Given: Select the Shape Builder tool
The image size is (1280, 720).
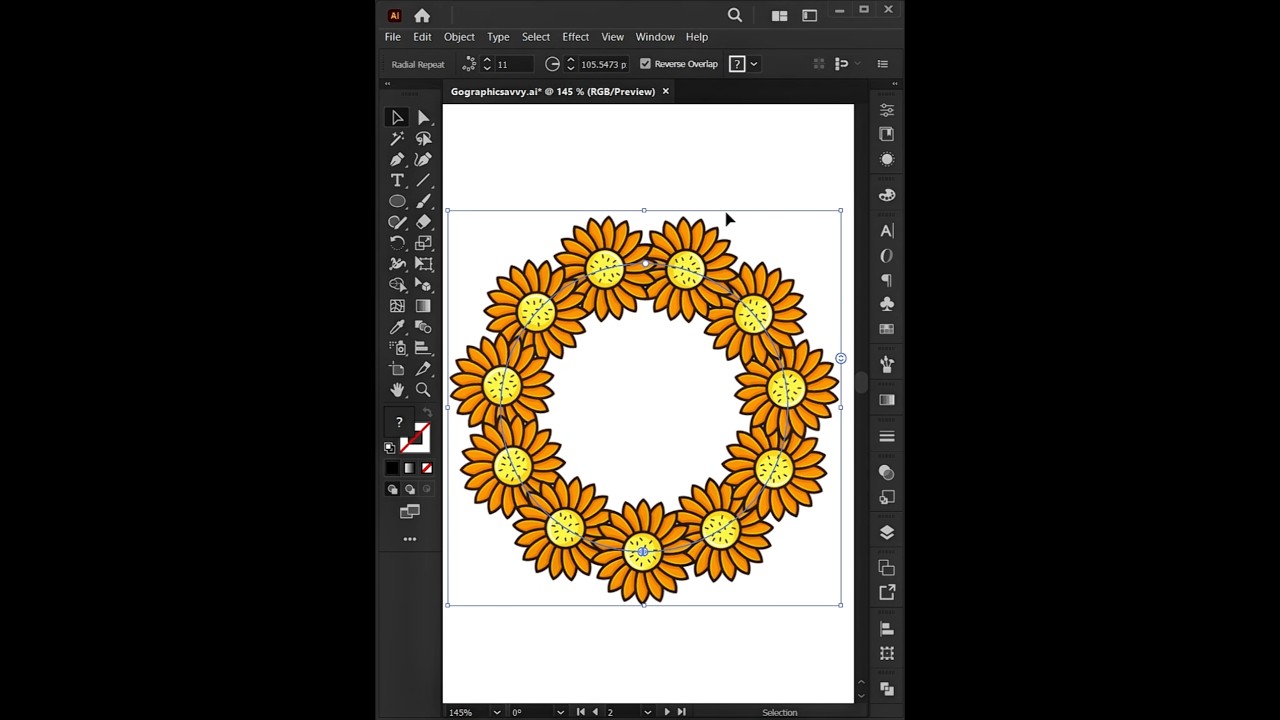Looking at the screenshot, I should click(x=397, y=285).
